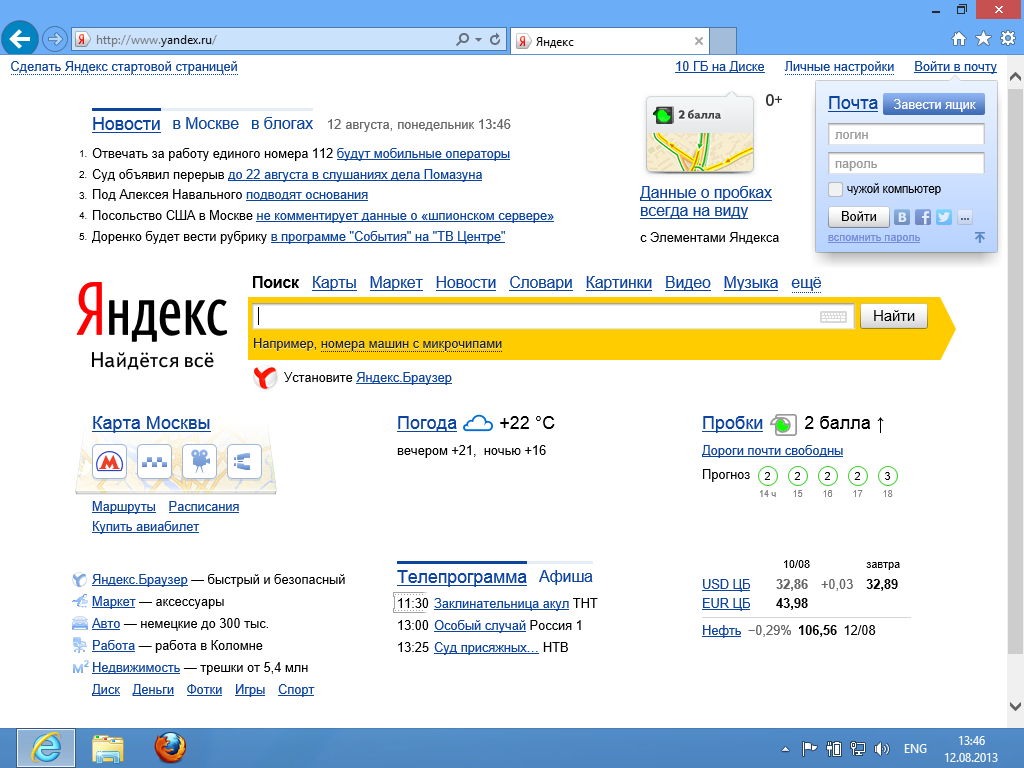Click the taxi checker icon
This screenshot has height=768, width=1024.
[153, 462]
